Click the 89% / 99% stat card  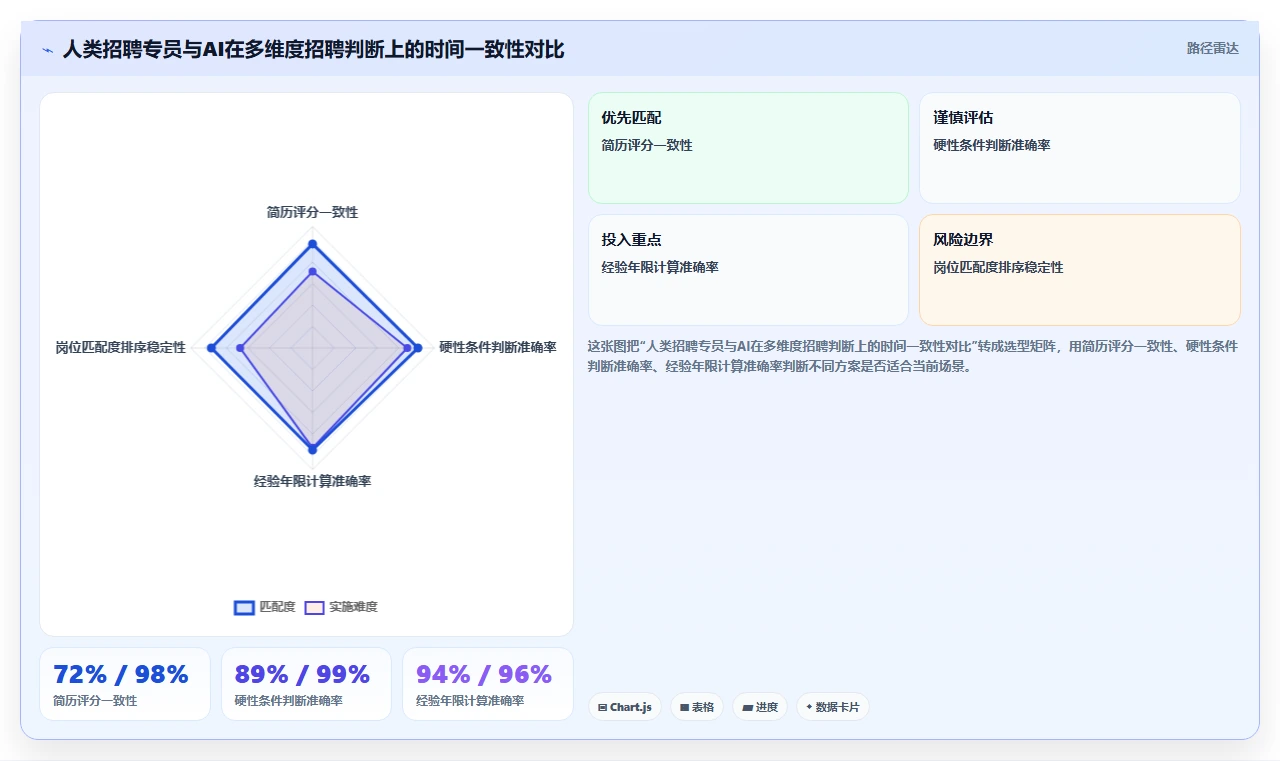click(306, 684)
